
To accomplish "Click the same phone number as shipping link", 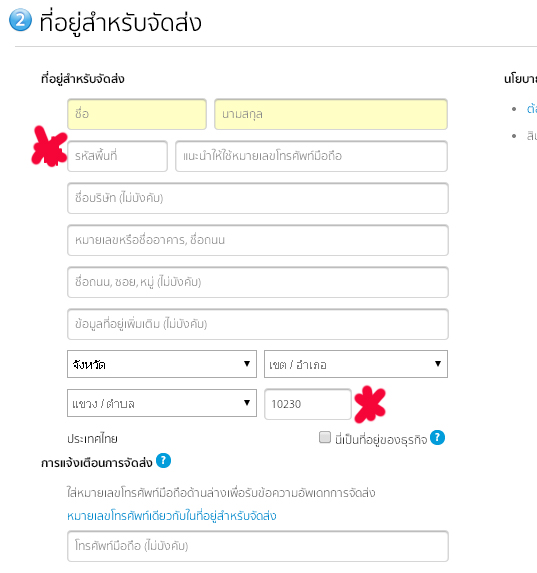I will coord(171,516).
